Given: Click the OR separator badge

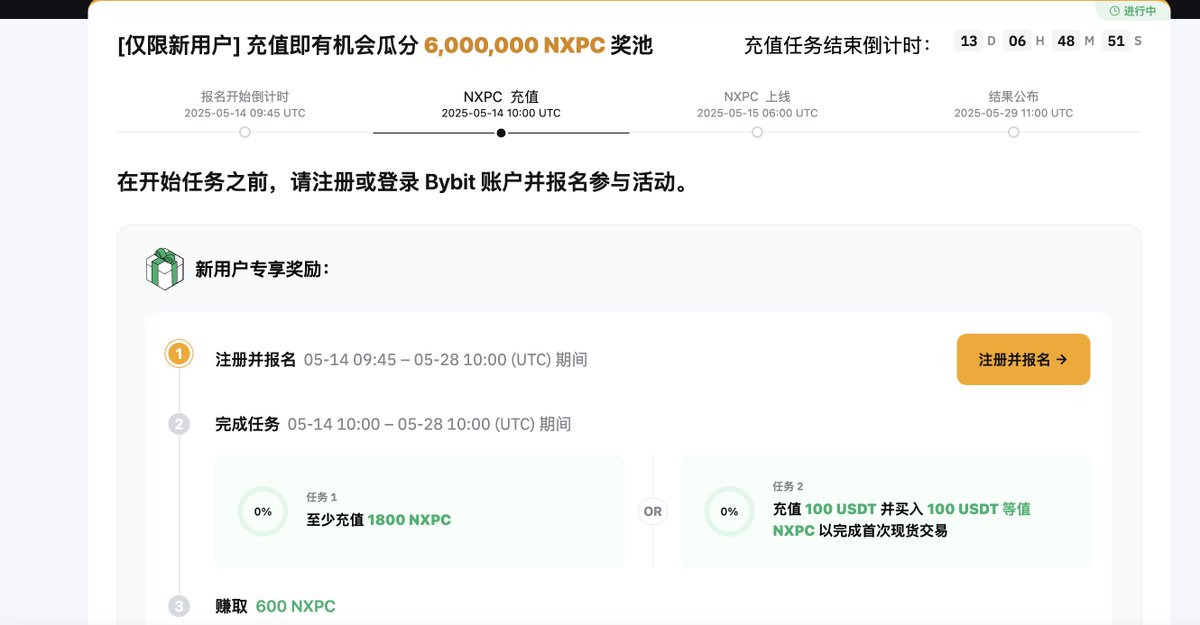Looking at the screenshot, I should pos(653,511).
